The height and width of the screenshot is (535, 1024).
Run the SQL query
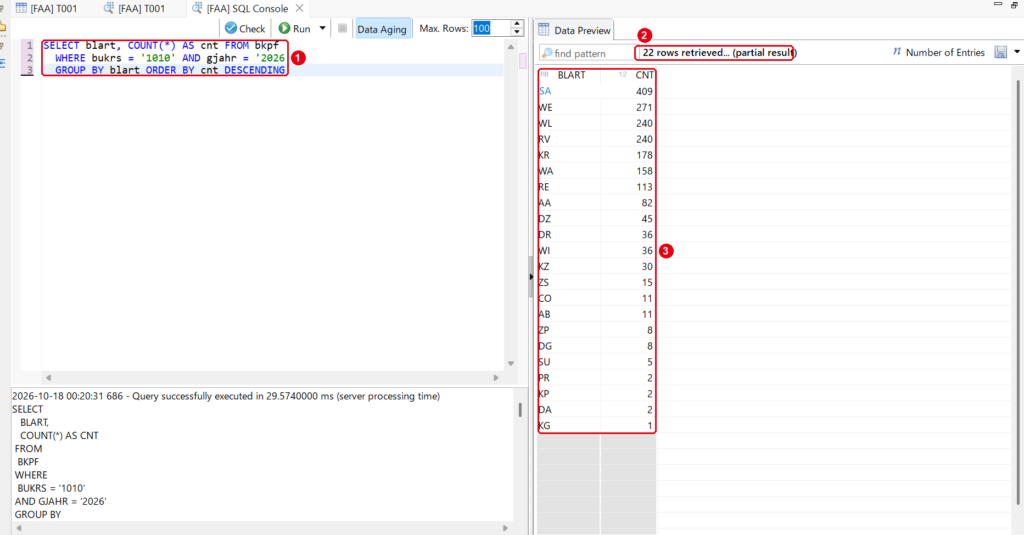tap(295, 29)
